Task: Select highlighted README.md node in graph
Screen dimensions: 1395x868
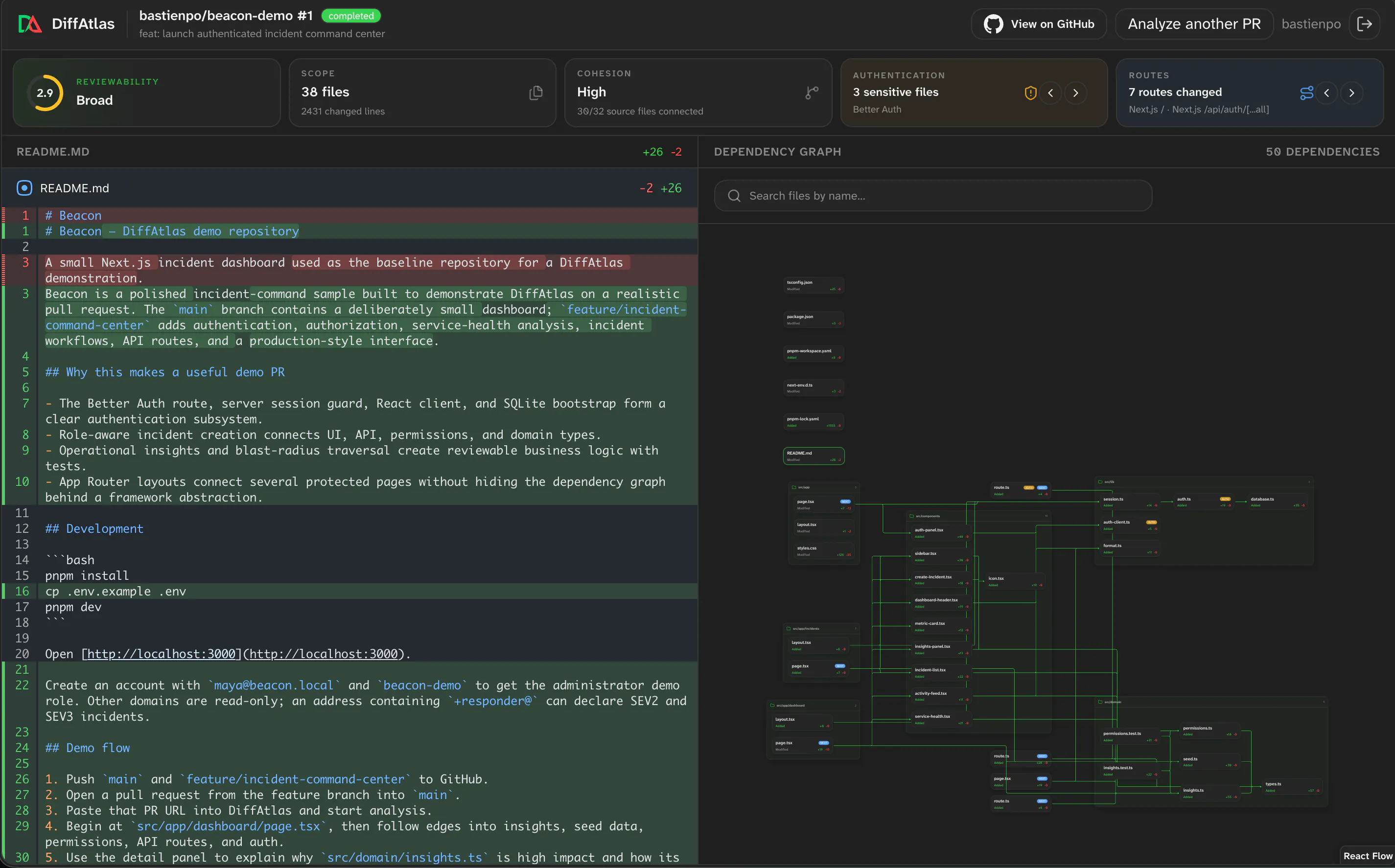Action: pos(813,456)
